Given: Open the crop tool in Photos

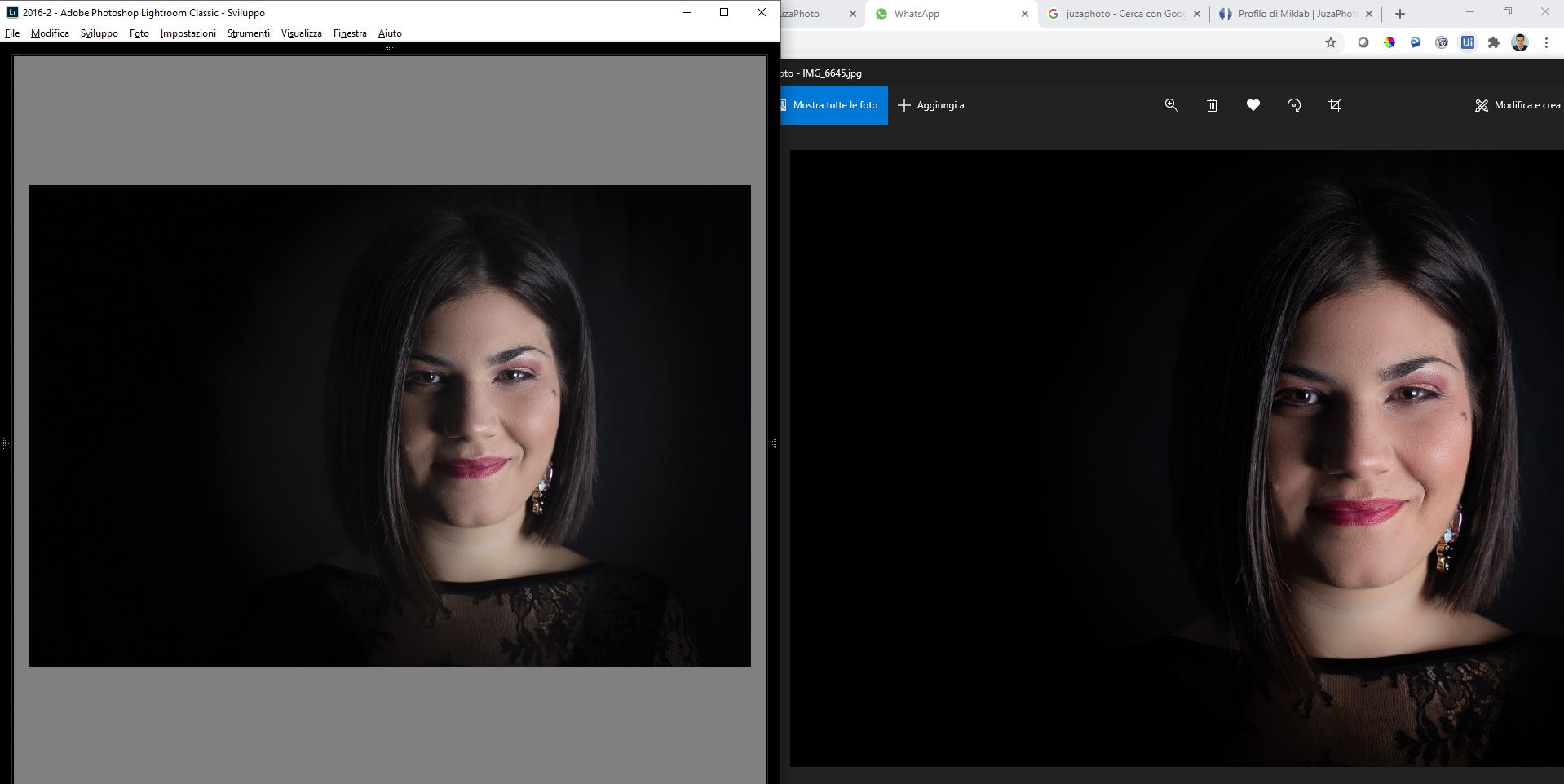Looking at the screenshot, I should 1335,105.
